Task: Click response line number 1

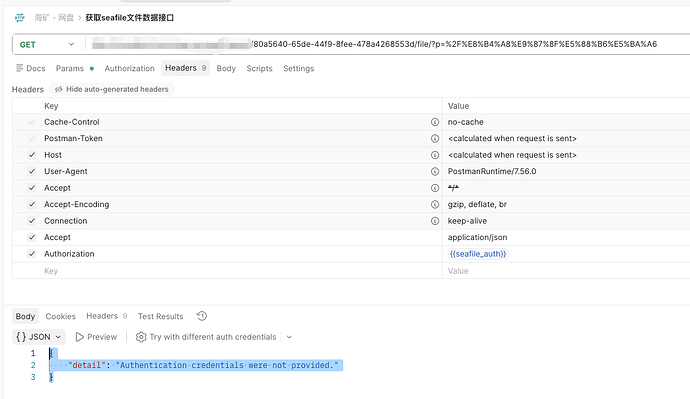Action: [x=33, y=353]
